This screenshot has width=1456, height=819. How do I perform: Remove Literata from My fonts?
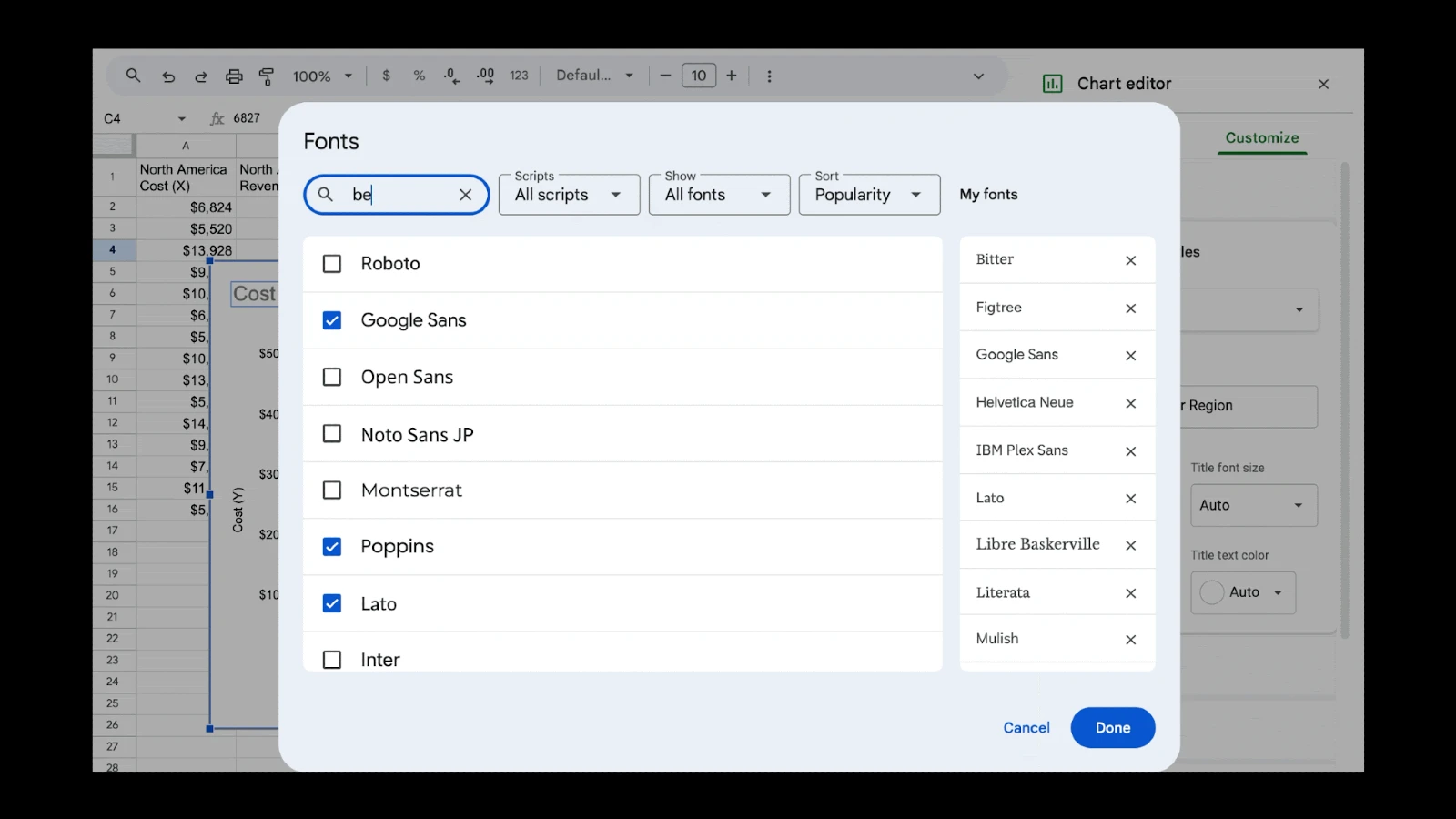click(1130, 593)
